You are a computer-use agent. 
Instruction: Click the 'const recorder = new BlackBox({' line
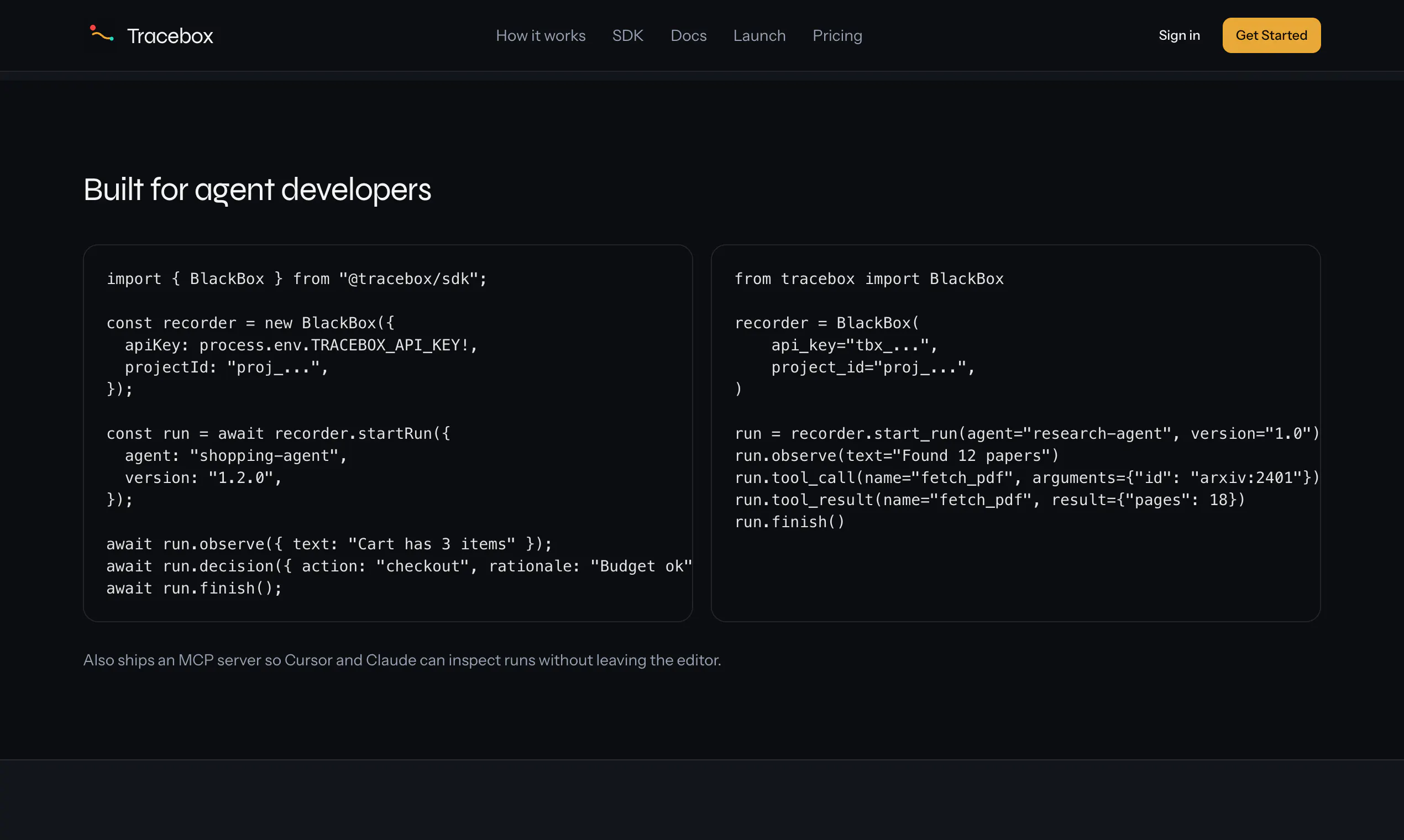click(x=251, y=323)
